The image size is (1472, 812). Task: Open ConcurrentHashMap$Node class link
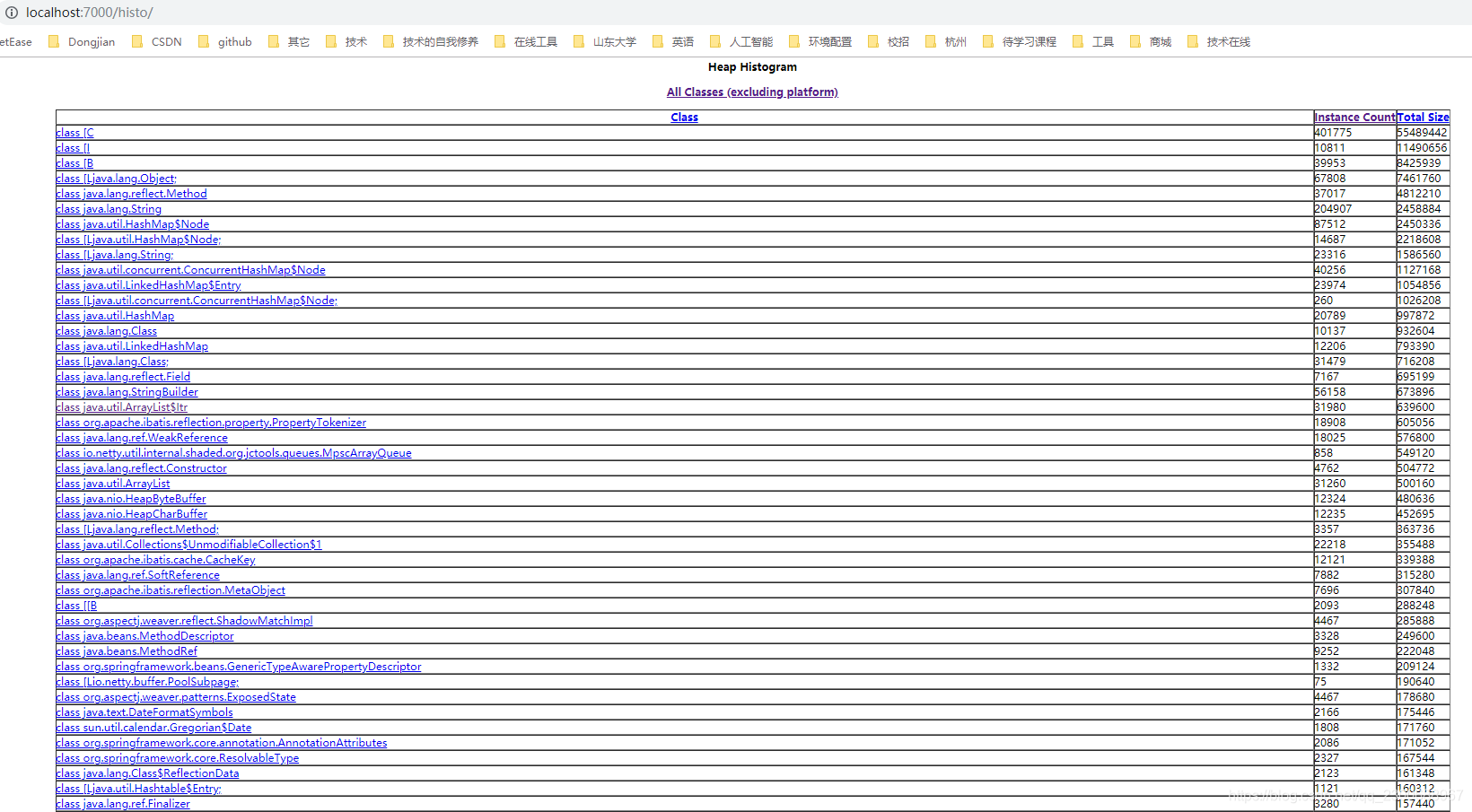[x=190, y=270]
